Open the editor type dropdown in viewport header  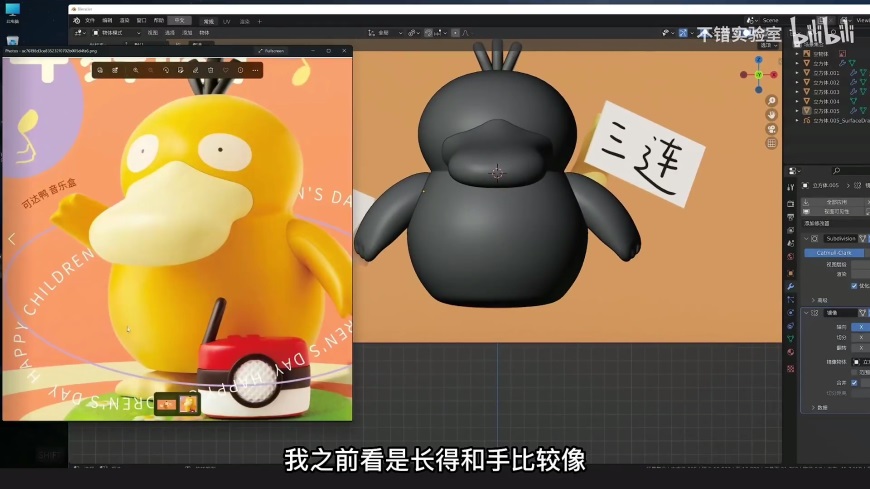(x=80, y=33)
